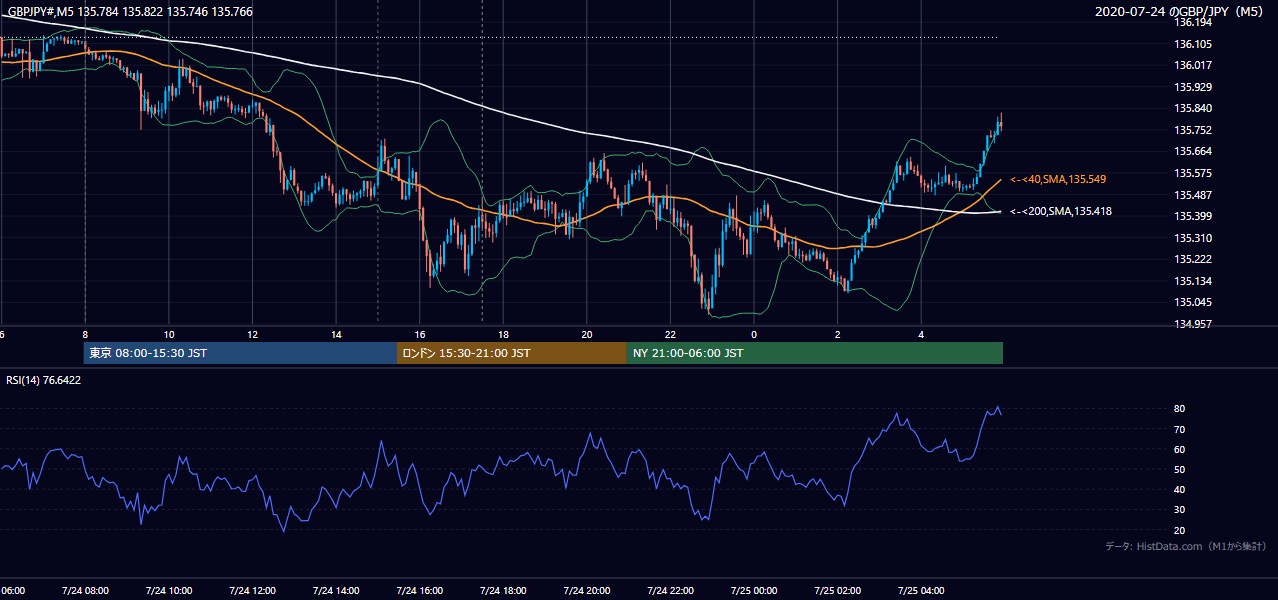
Task: Click the RSI scale value 70
Action: pos(1179,429)
